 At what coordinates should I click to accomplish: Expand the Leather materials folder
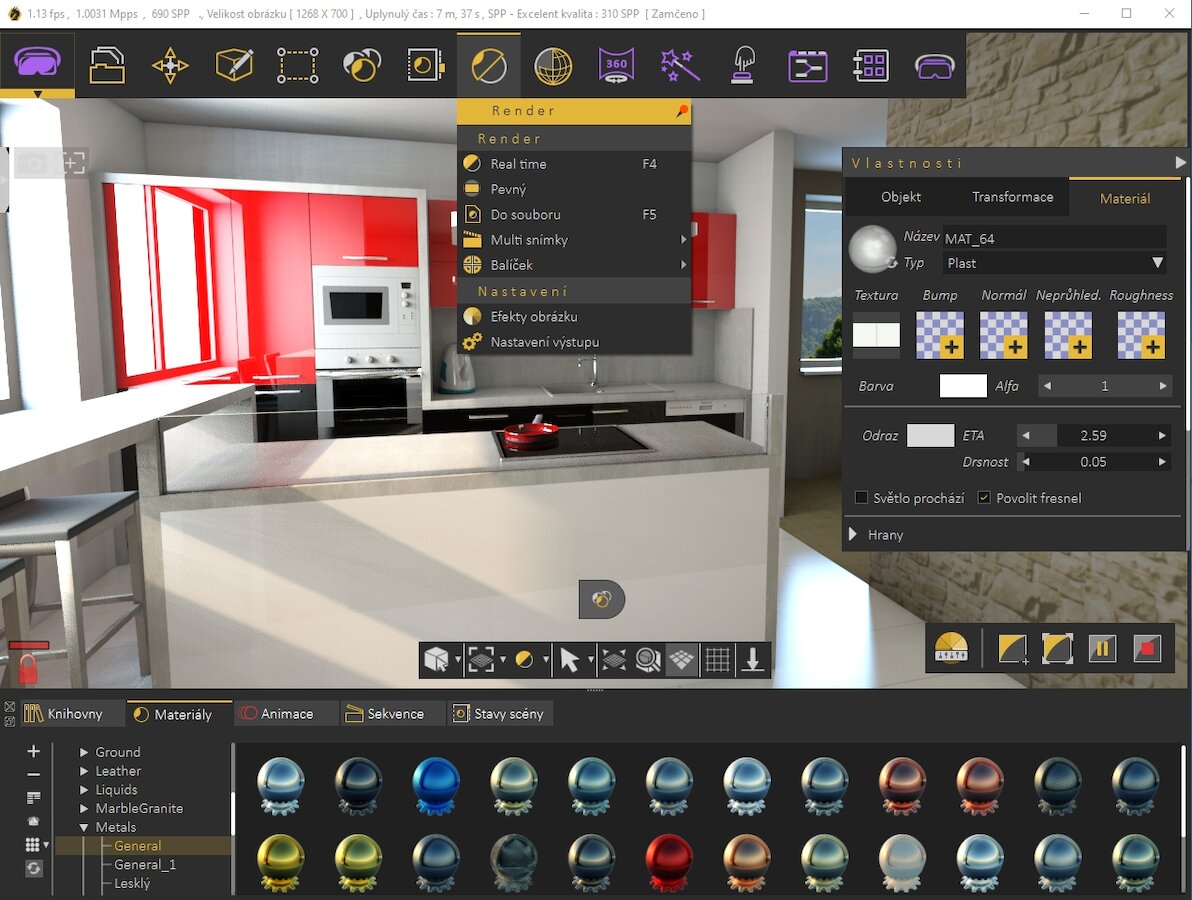(85, 771)
